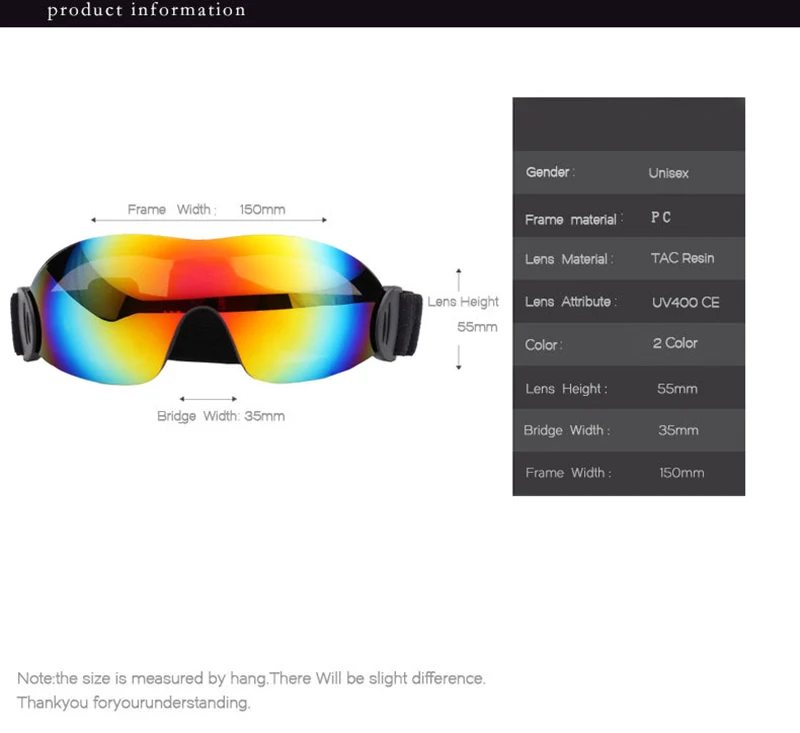The image size is (800, 733).
Task: Click the ski goggles product image
Action: point(216,309)
